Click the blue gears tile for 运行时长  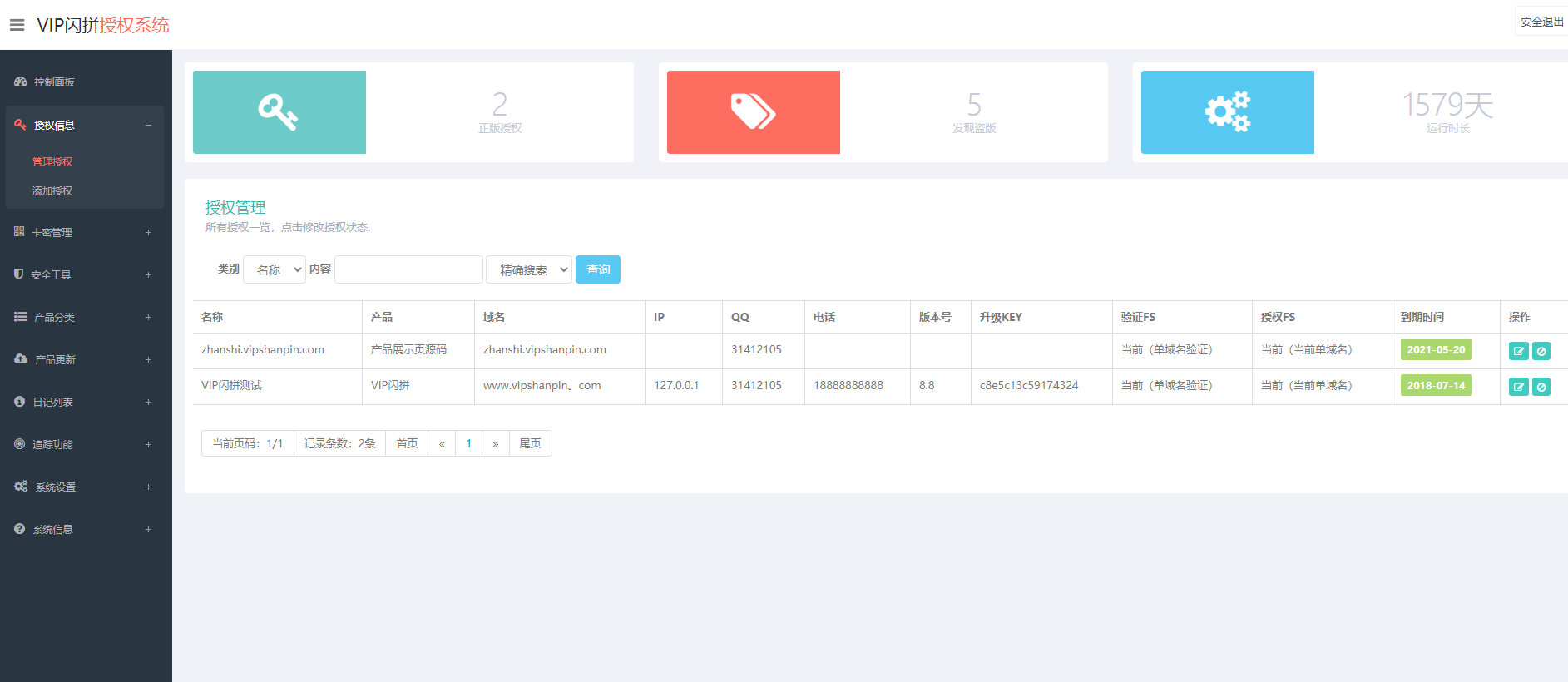pyautogui.click(x=1228, y=112)
